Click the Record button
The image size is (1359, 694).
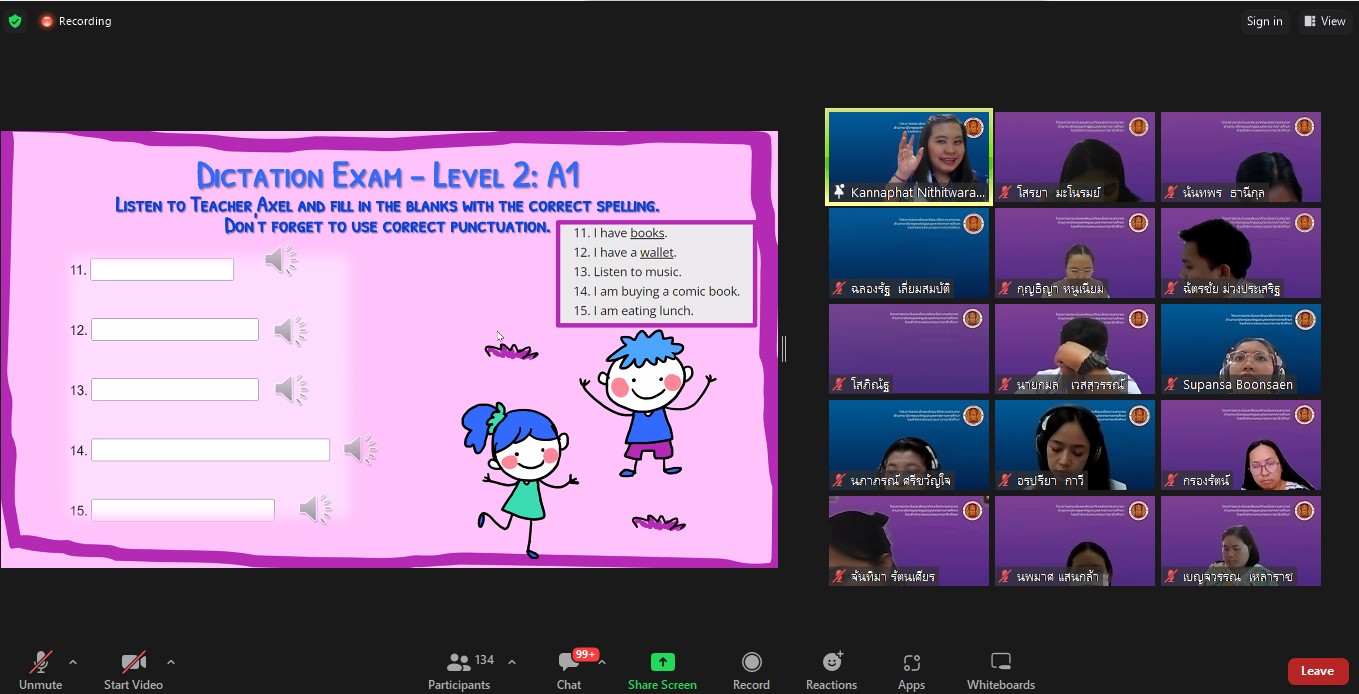751,670
